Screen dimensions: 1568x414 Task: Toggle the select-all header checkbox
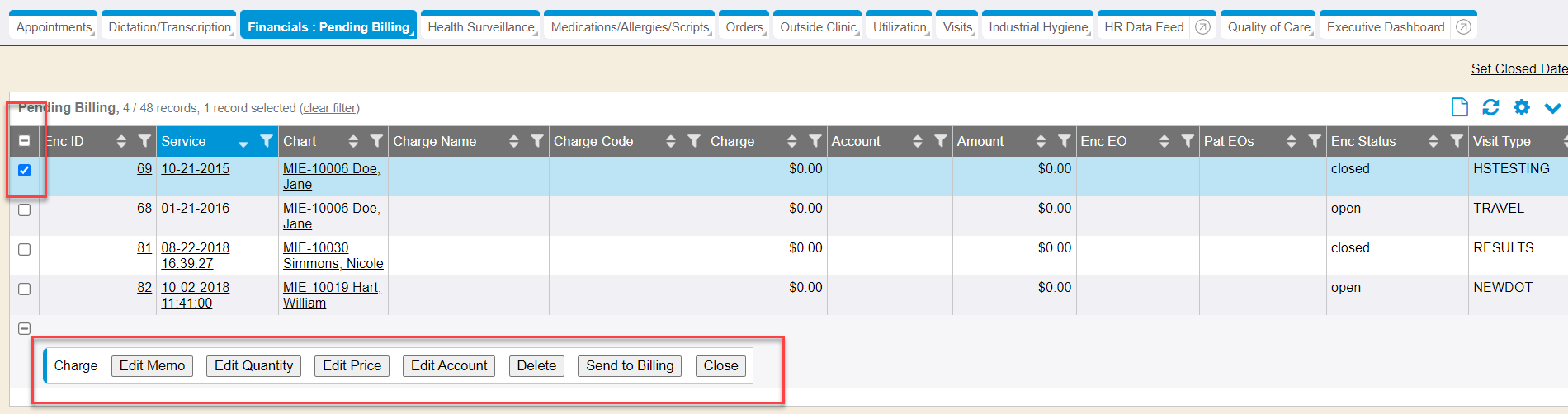[25, 141]
